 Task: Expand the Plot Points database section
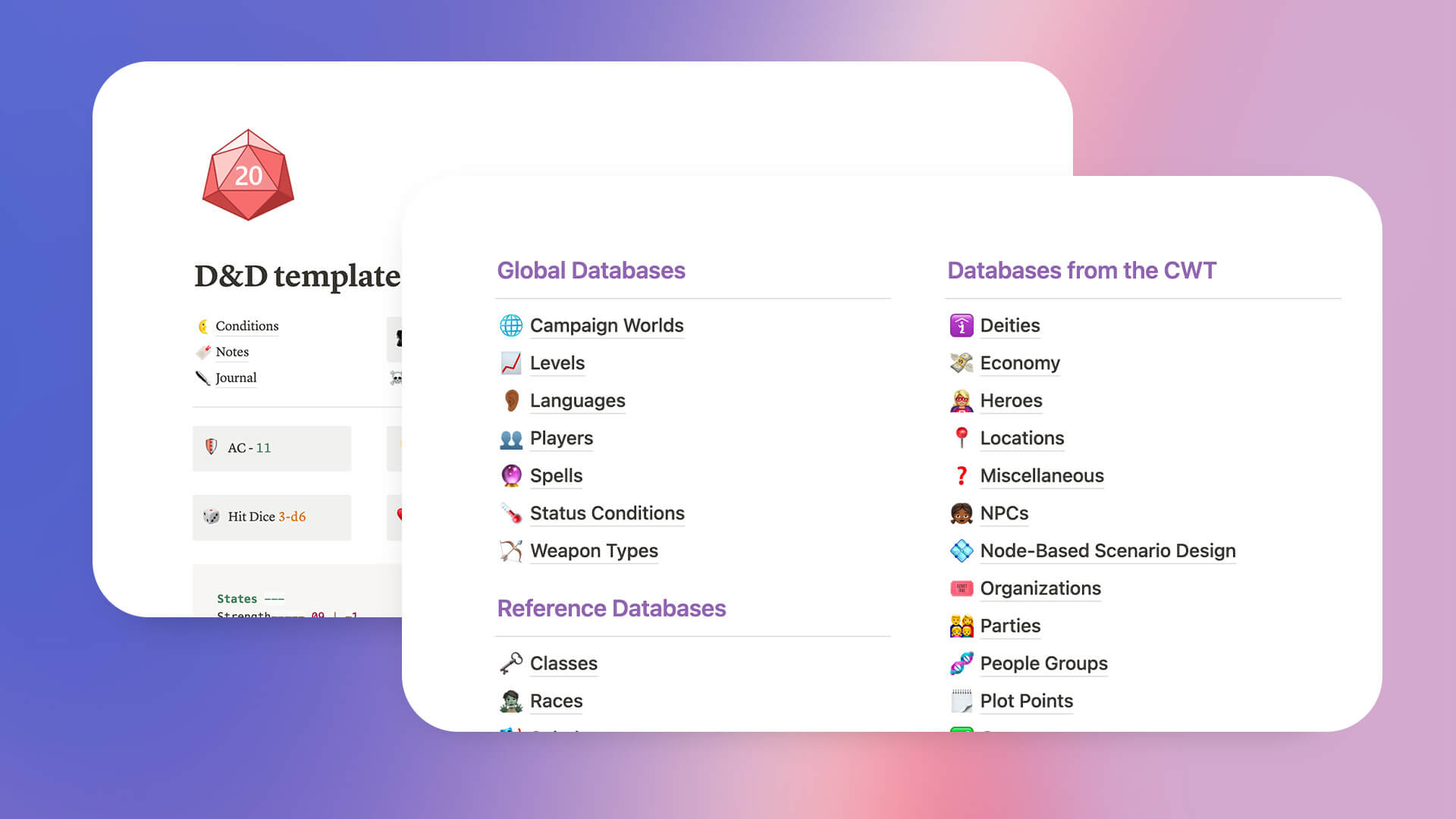(x=1025, y=700)
